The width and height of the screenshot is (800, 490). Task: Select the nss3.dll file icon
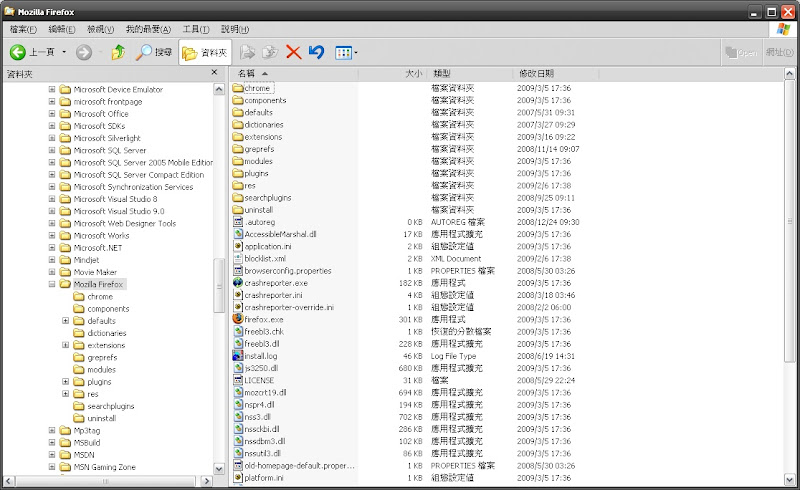click(x=238, y=416)
